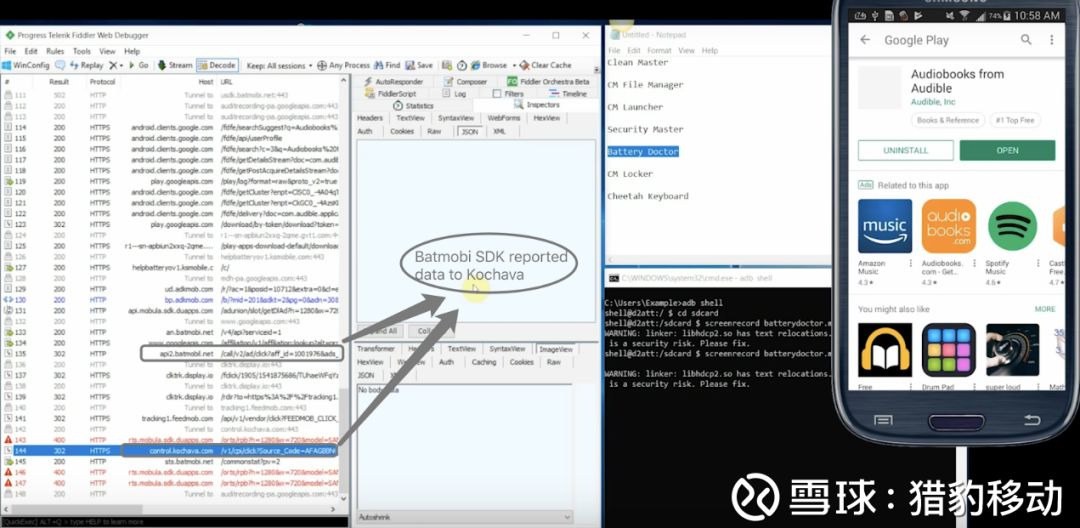Viewport: 1080px width, 528px height.
Task: Open the FiddlerScript tab
Action: [x=391, y=94]
